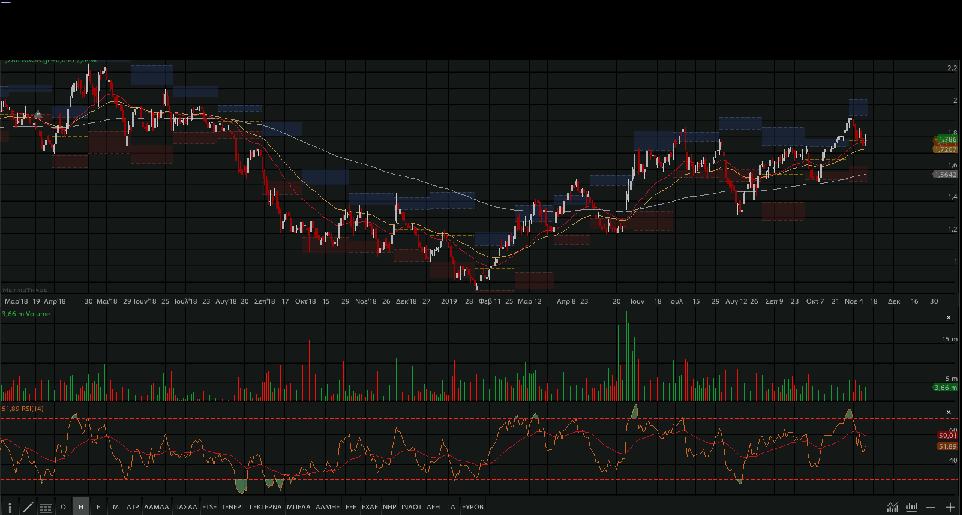Switch to the M timeframe

(x=115, y=507)
